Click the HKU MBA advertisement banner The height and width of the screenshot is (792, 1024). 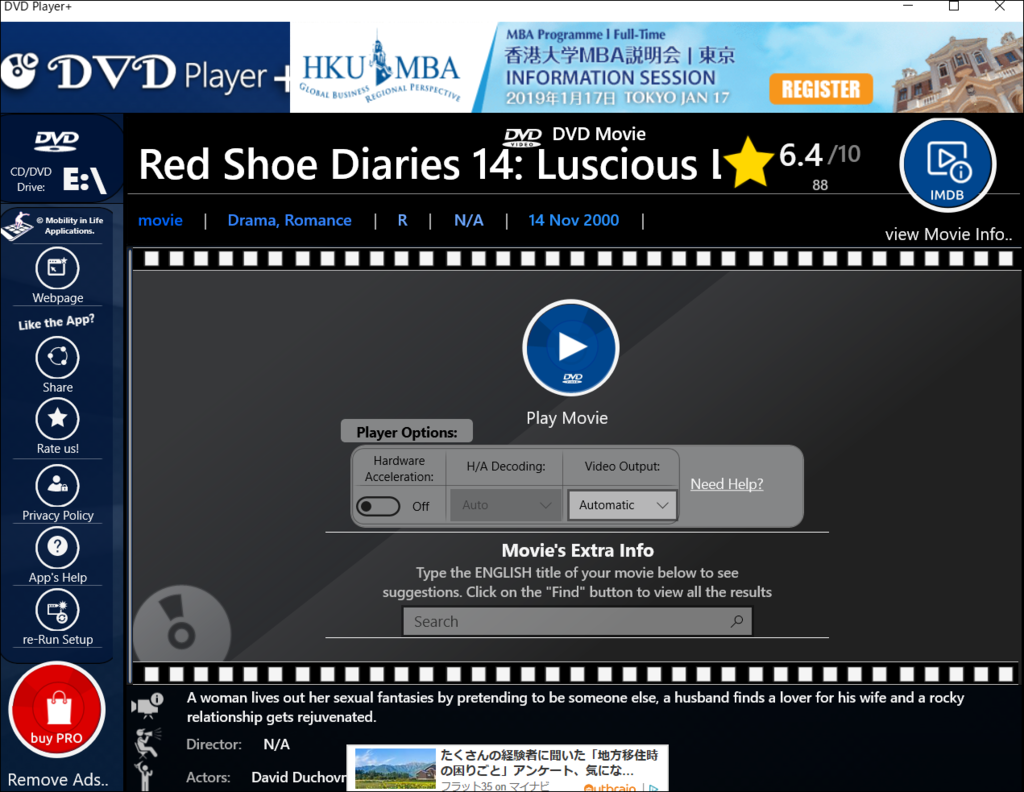656,67
